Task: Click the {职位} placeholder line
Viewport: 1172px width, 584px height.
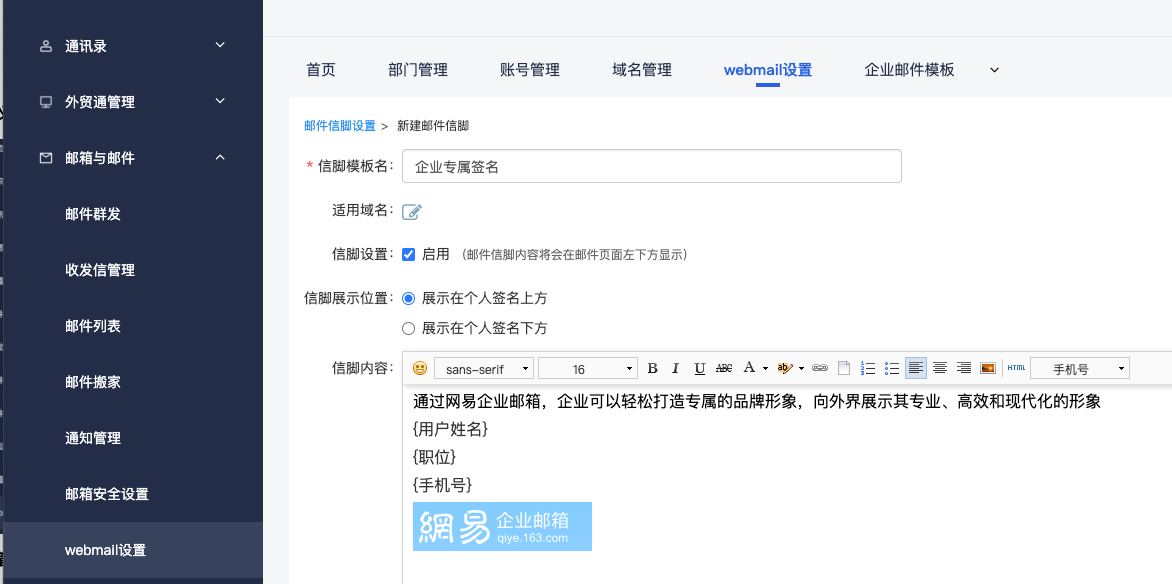Action: click(x=434, y=457)
